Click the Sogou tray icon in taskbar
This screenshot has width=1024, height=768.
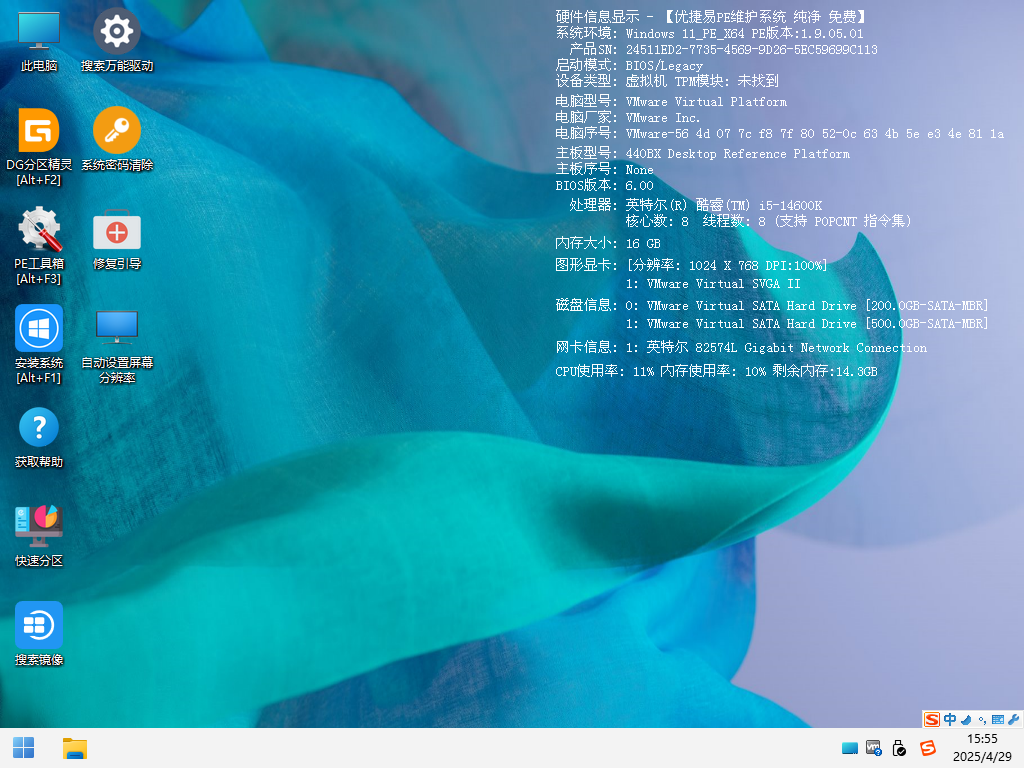click(x=927, y=748)
